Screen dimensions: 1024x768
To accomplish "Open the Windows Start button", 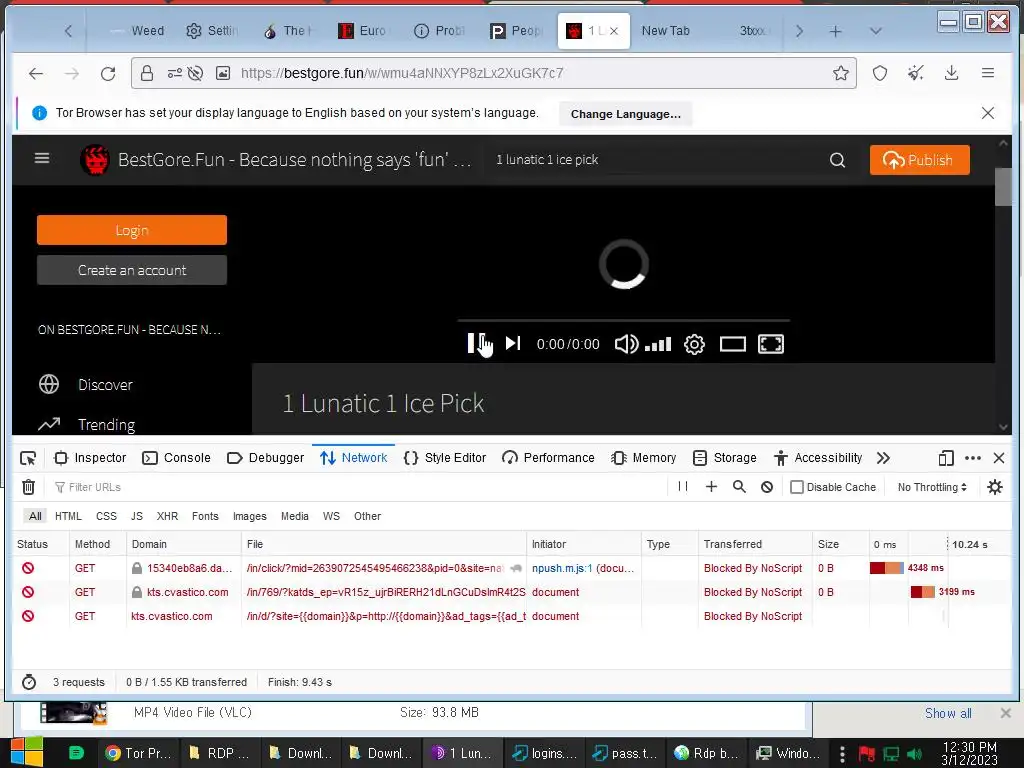I will (26, 752).
